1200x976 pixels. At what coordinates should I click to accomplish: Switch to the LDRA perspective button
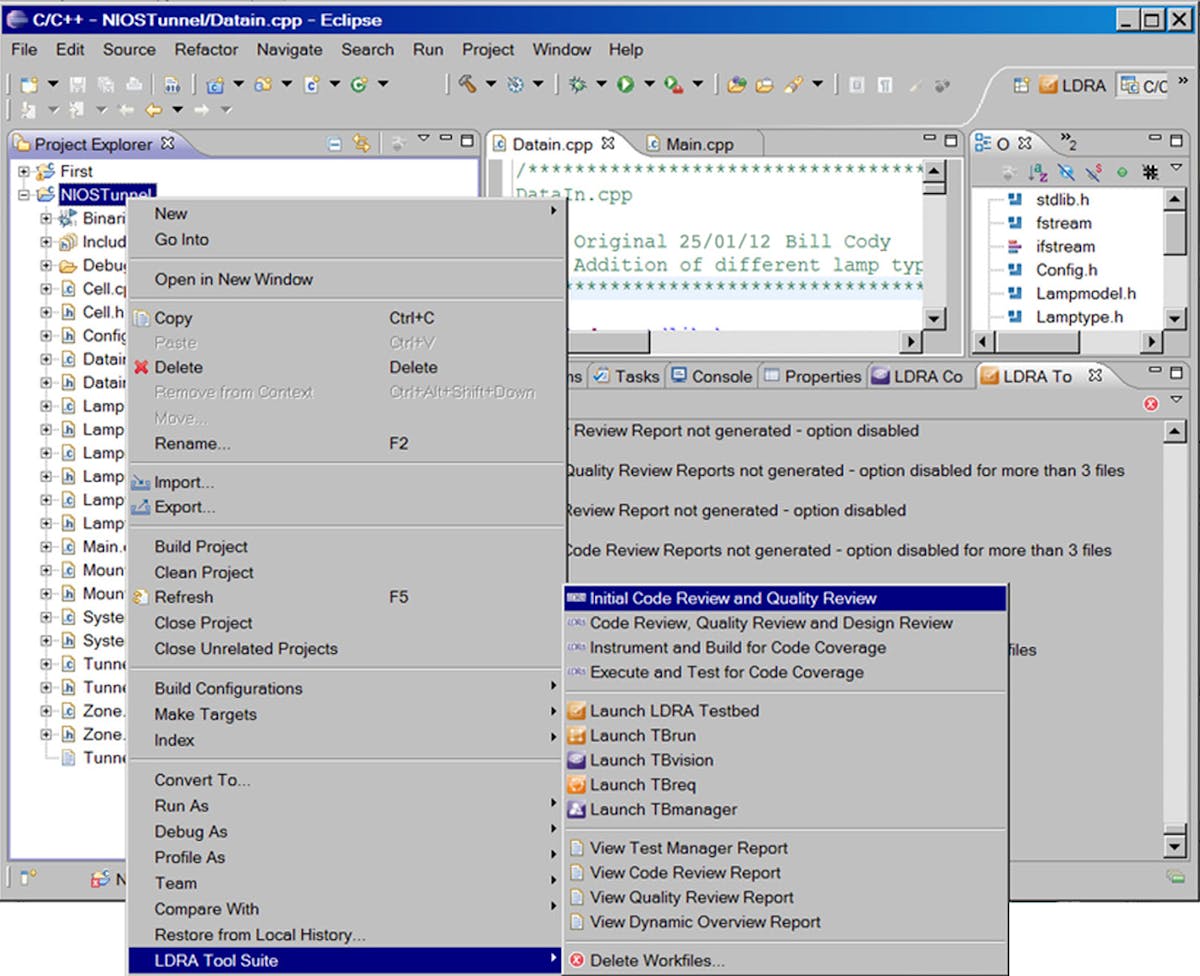click(1083, 86)
